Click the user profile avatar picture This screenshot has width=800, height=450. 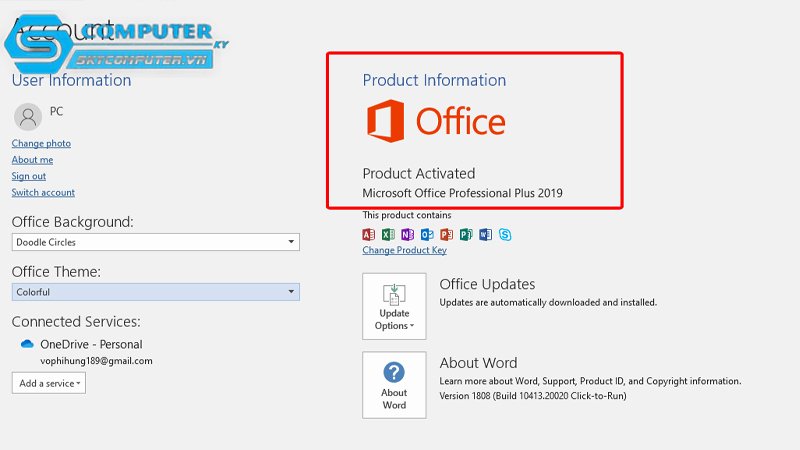pos(28,117)
